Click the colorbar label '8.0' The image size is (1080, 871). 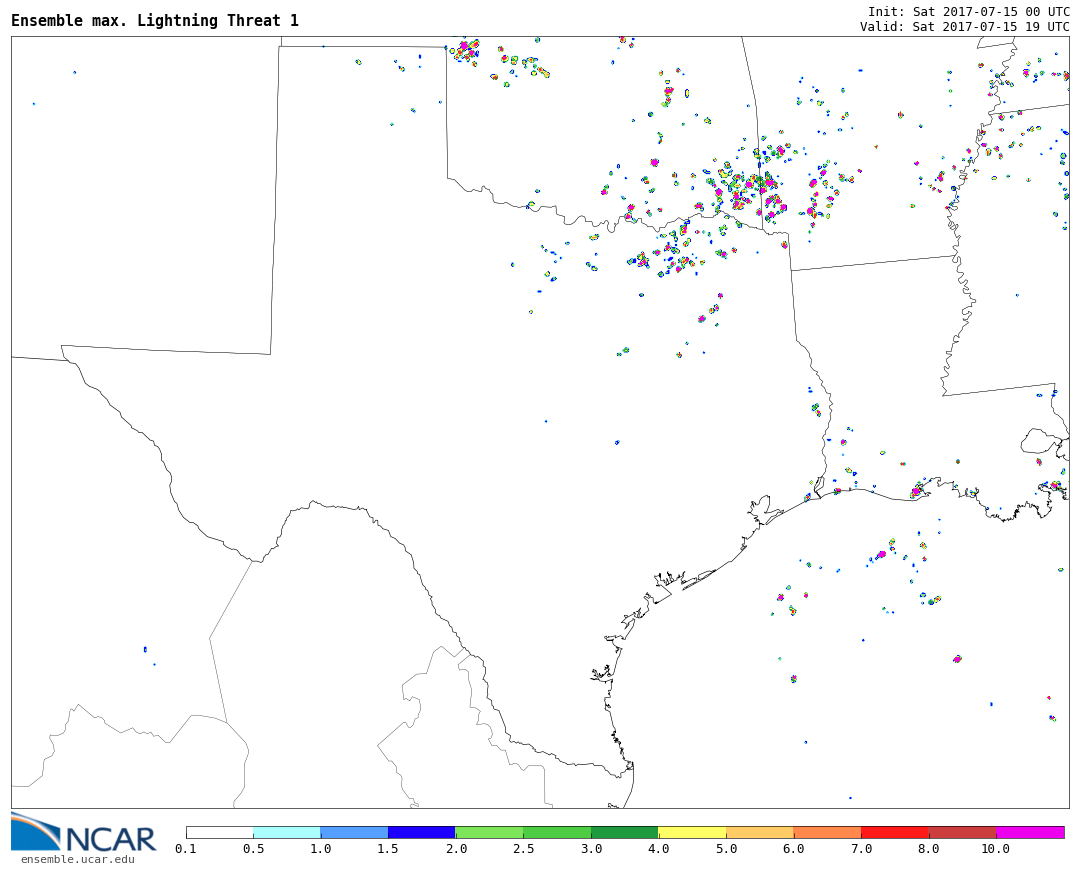[928, 848]
